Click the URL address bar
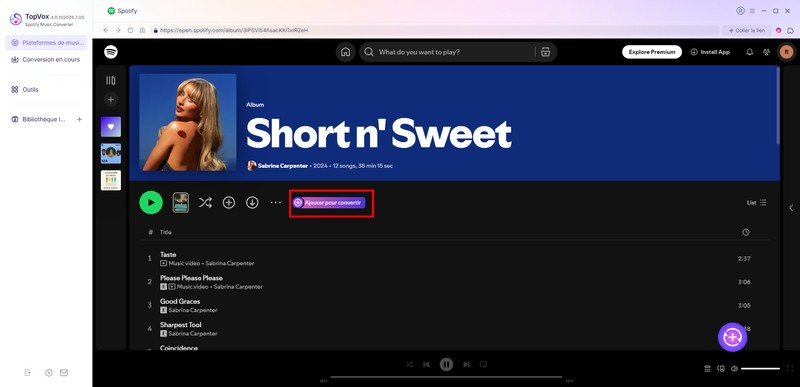The height and width of the screenshot is (387, 800). point(435,31)
